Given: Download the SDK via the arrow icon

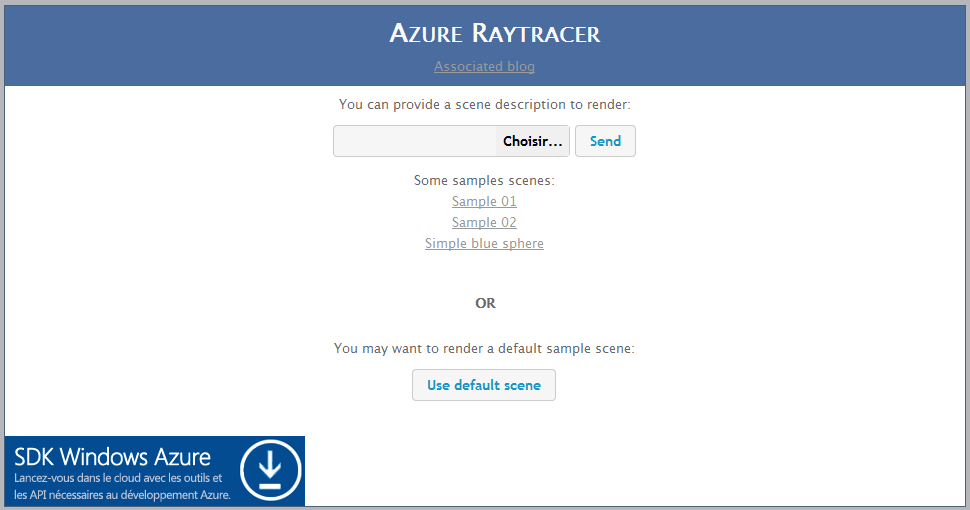Looking at the screenshot, I should [x=272, y=470].
